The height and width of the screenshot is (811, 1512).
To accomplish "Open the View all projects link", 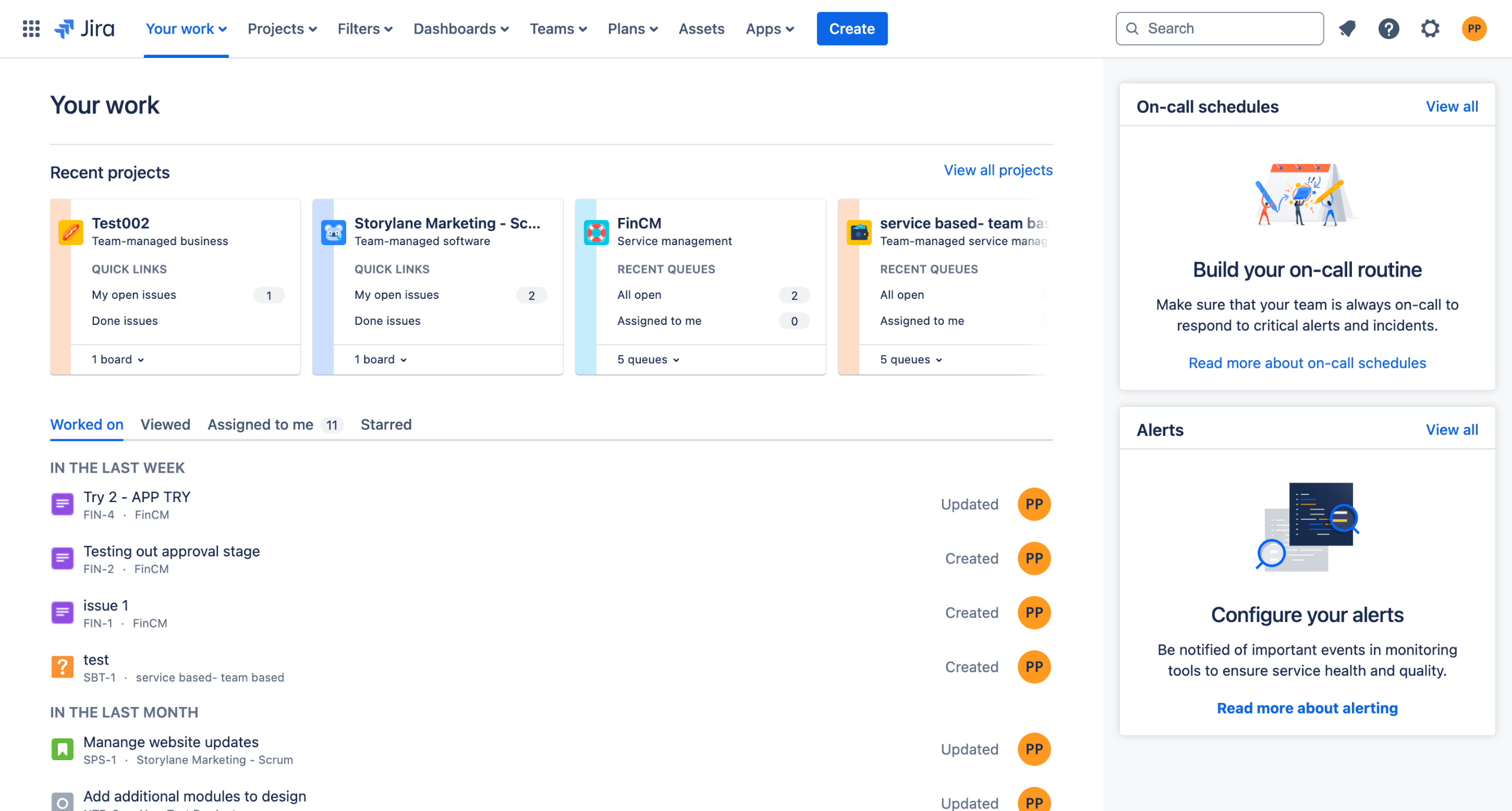I will click(998, 170).
